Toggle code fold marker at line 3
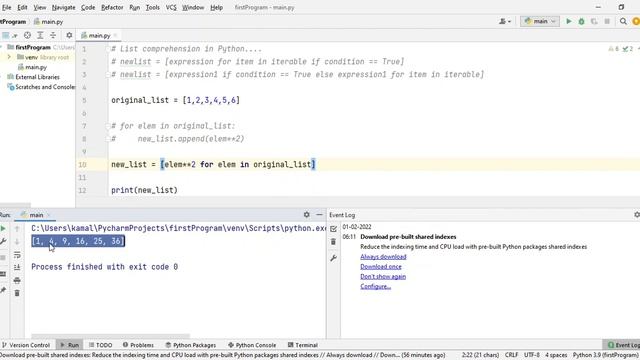The height and width of the screenshot is (360, 640). pyautogui.click(x=108, y=75)
